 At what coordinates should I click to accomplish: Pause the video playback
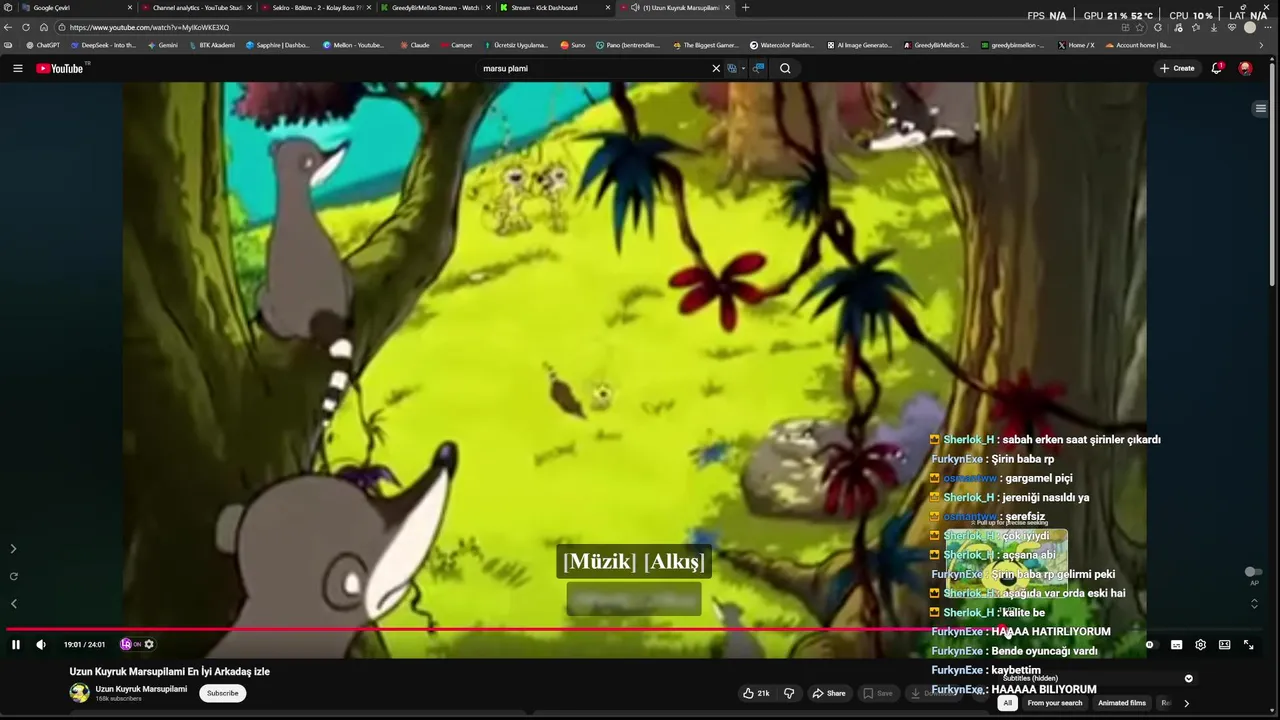pos(16,645)
